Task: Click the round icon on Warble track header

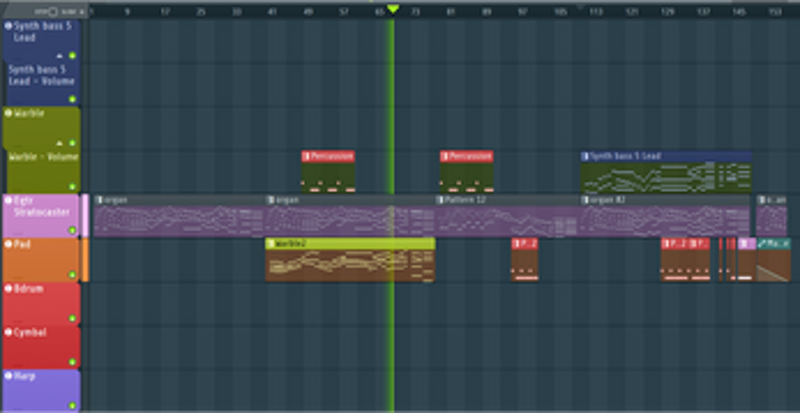Action: coord(8,113)
